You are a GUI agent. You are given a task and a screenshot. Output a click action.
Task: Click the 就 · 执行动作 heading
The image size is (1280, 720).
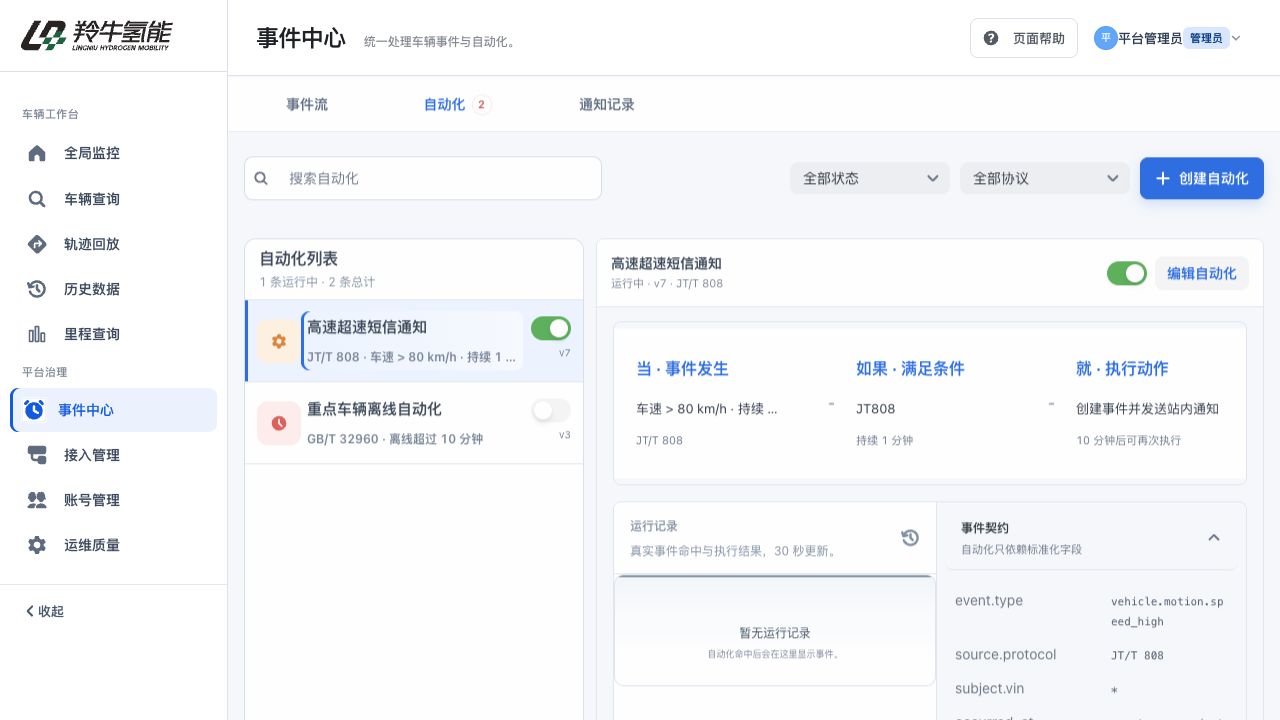(x=1122, y=368)
